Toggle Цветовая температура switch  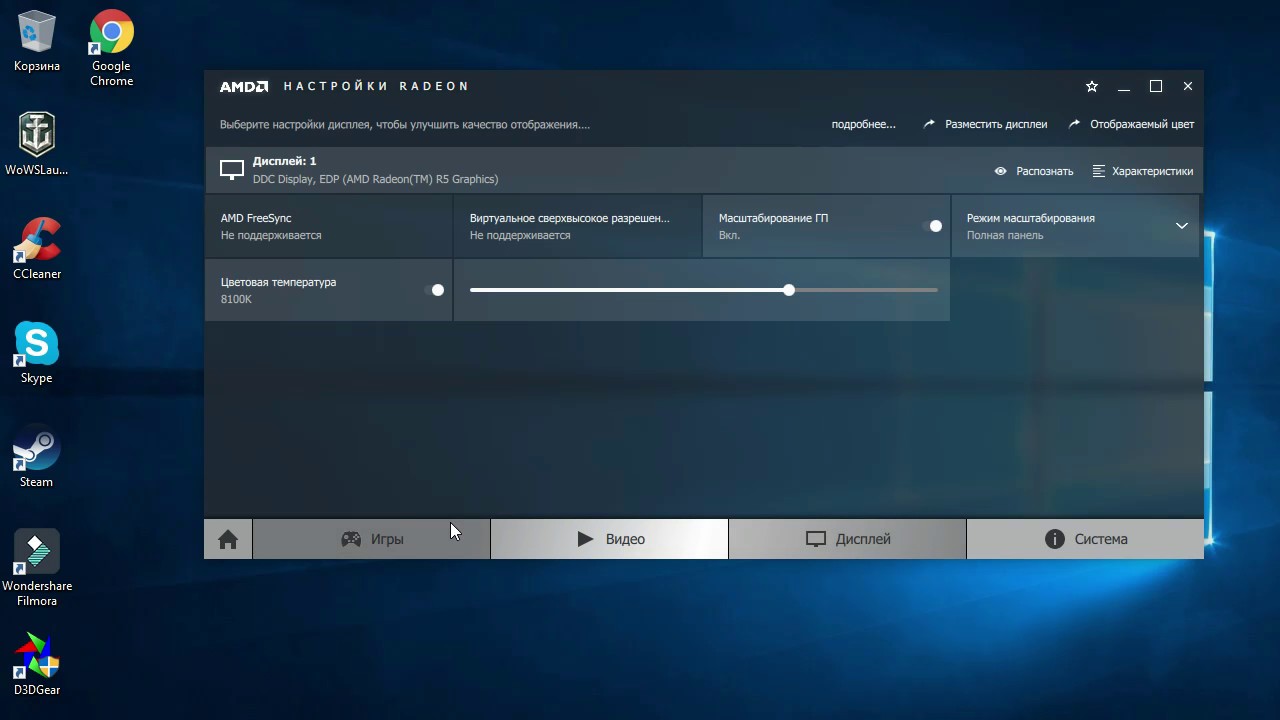(x=434, y=290)
